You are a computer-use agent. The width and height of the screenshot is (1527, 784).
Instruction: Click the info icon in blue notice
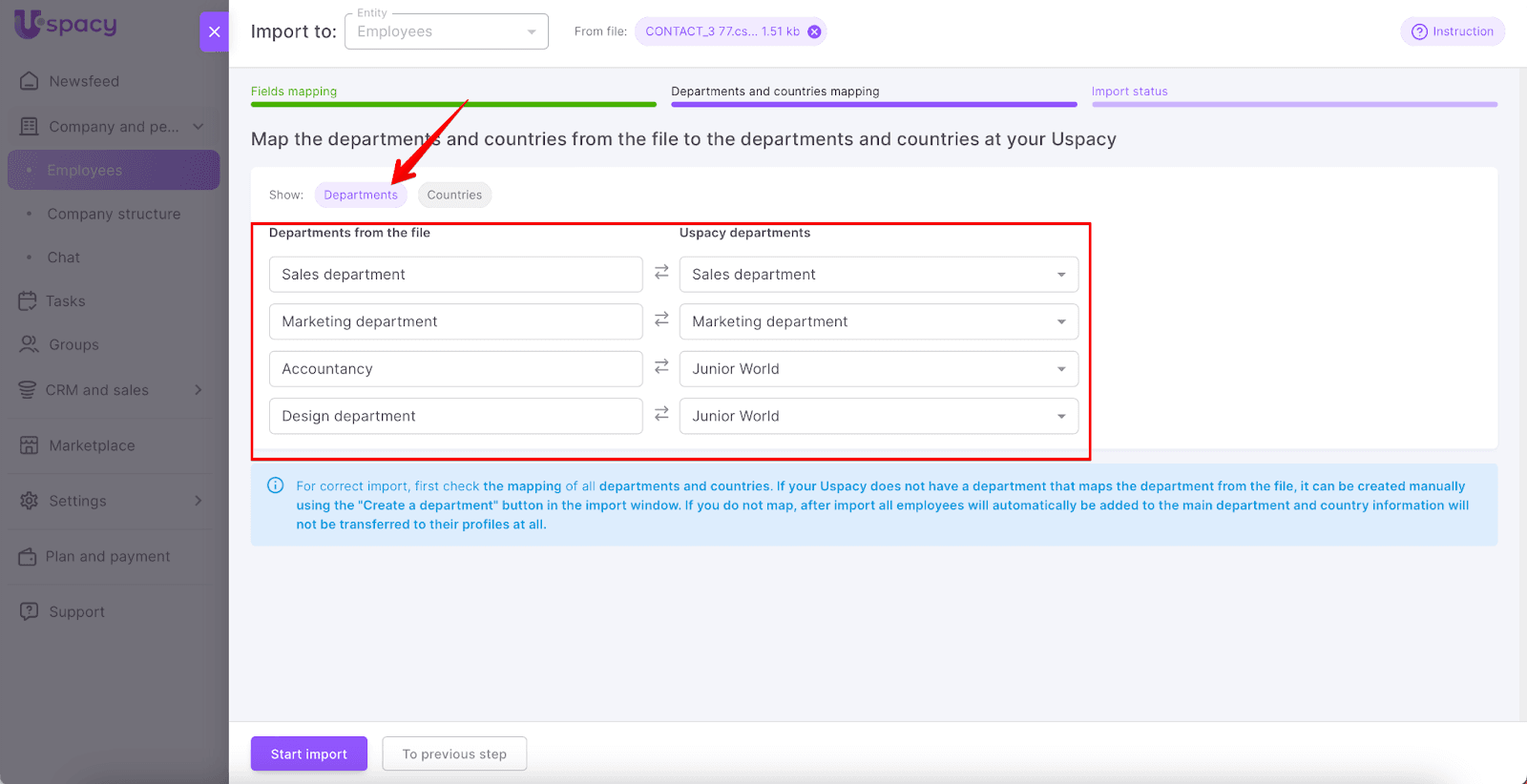pyautogui.click(x=276, y=485)
